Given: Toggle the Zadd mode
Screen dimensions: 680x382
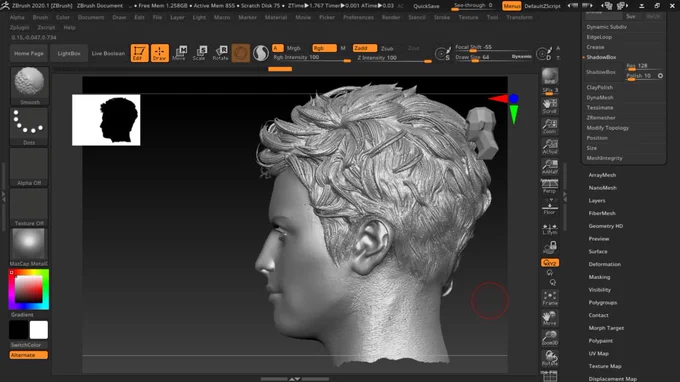Looking at the screenshot, I should point(364,48).
